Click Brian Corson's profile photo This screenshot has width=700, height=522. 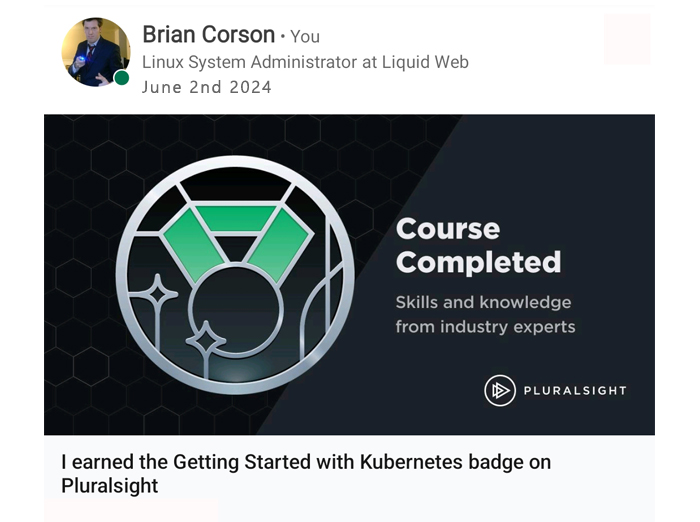pos(94,50)
